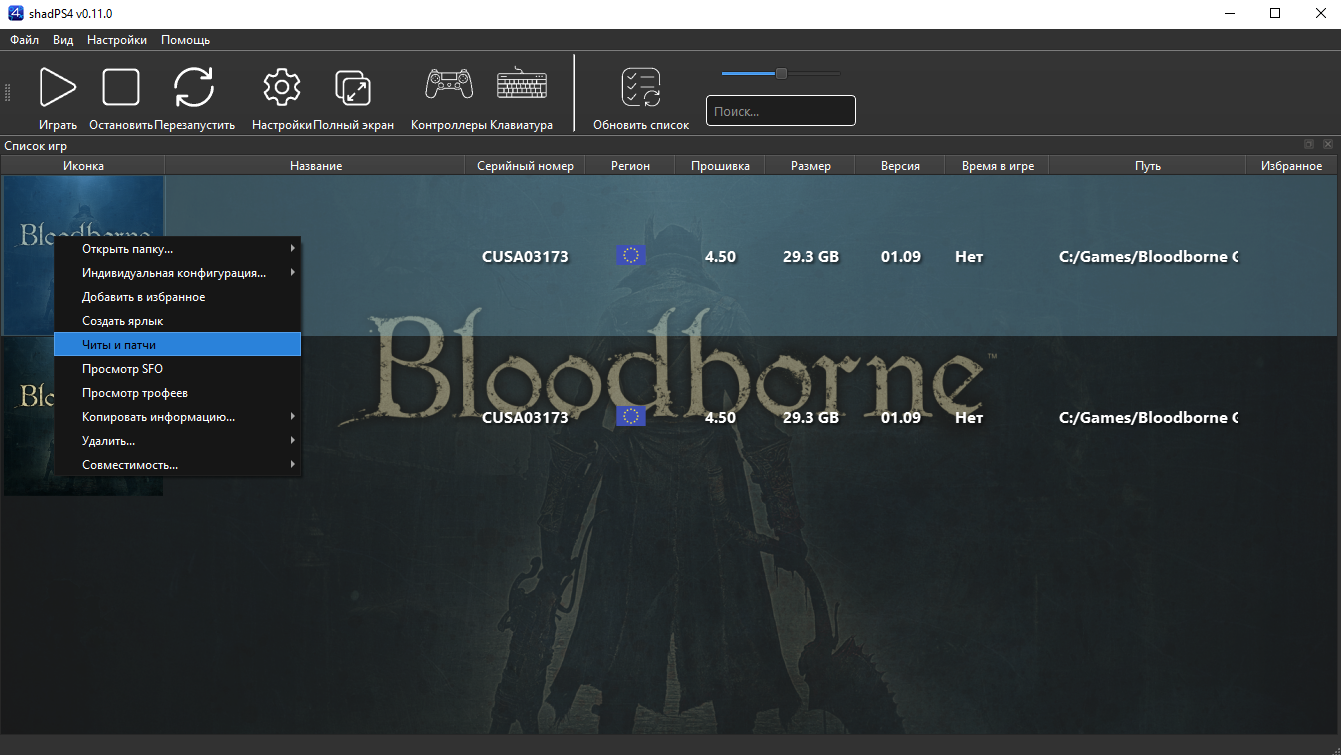Click the Refresh list (Обновить список) icon

641,88
